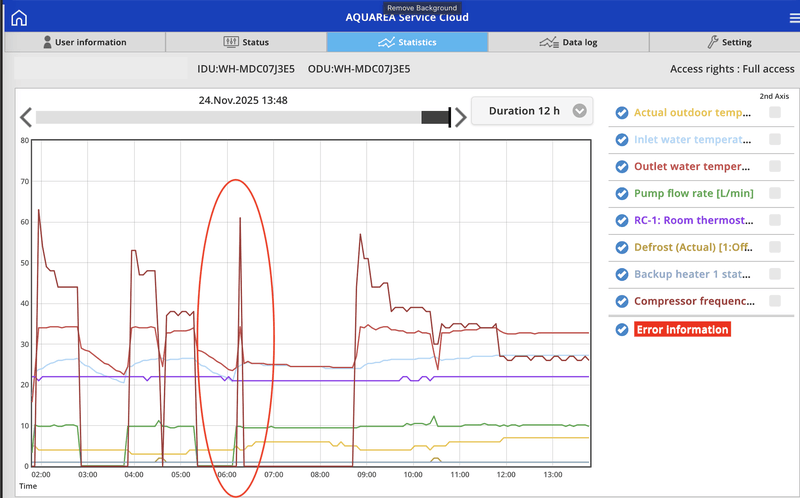Open the hamburger menu
Viewport: 800px width, 498px height.
click(794, 18)
